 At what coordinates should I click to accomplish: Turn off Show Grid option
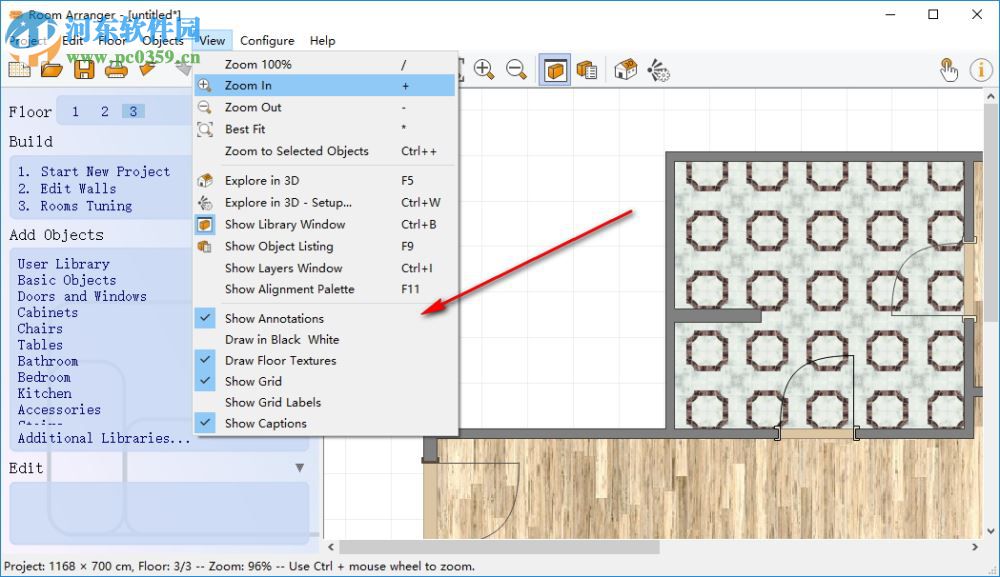[x=253, y=381]
